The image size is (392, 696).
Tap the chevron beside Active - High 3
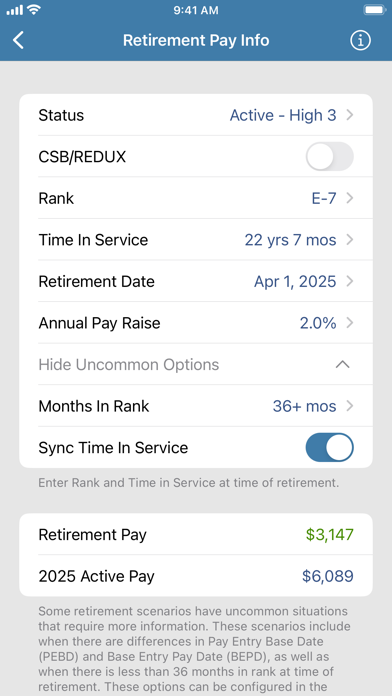(x=349, y=115)
